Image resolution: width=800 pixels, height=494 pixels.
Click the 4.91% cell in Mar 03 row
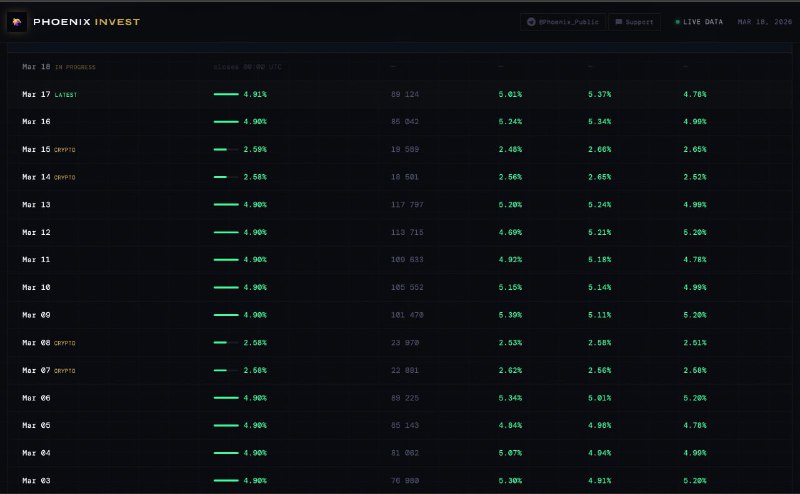click(599, 481)
